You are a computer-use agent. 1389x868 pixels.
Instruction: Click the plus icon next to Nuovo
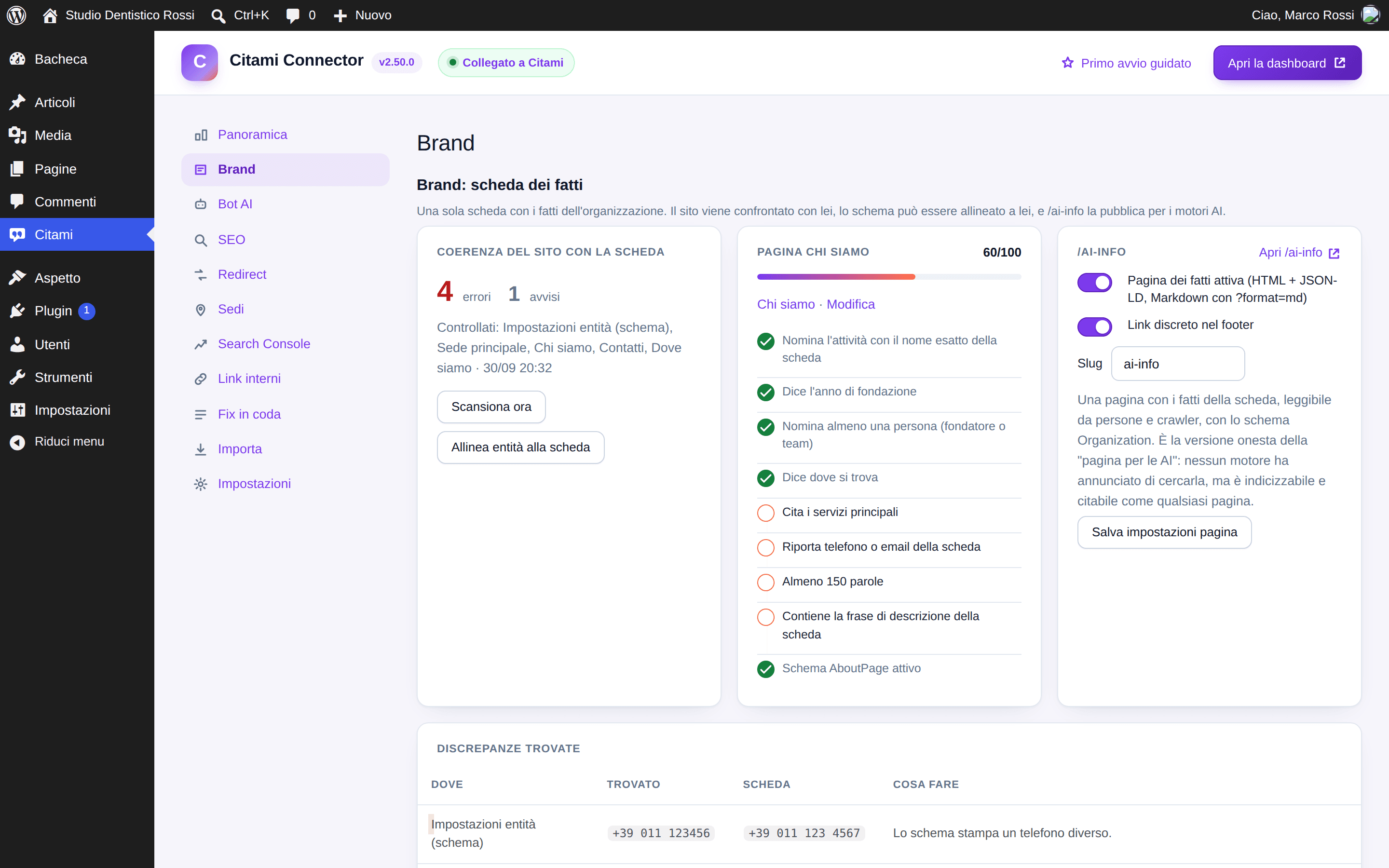pos(340,15)
